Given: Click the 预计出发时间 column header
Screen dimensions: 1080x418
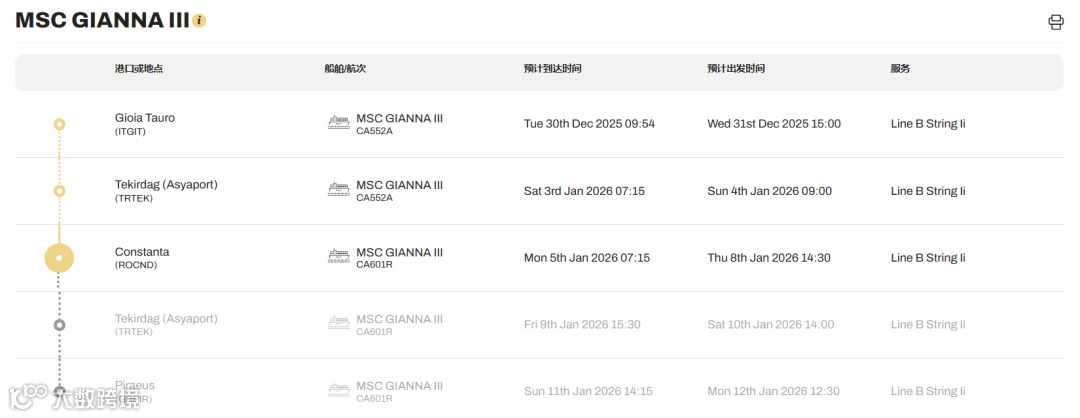Looking at the screenshot, I should [735, 69].
